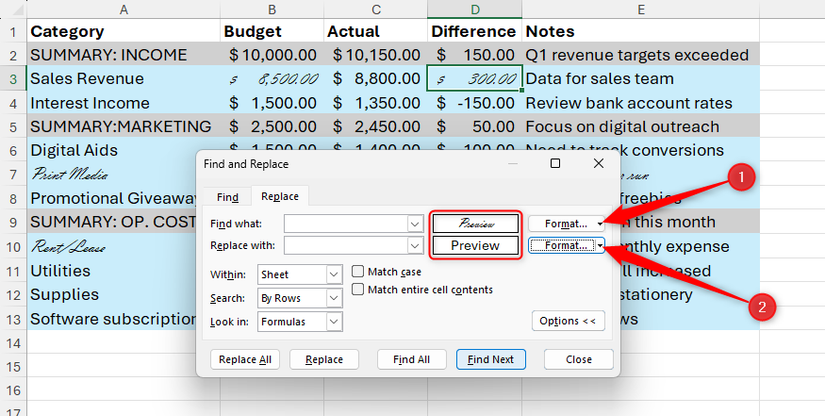Screen dimensions: 825x416
Task: Collapse the dialog with Options <<
Action: click(568, 321)
